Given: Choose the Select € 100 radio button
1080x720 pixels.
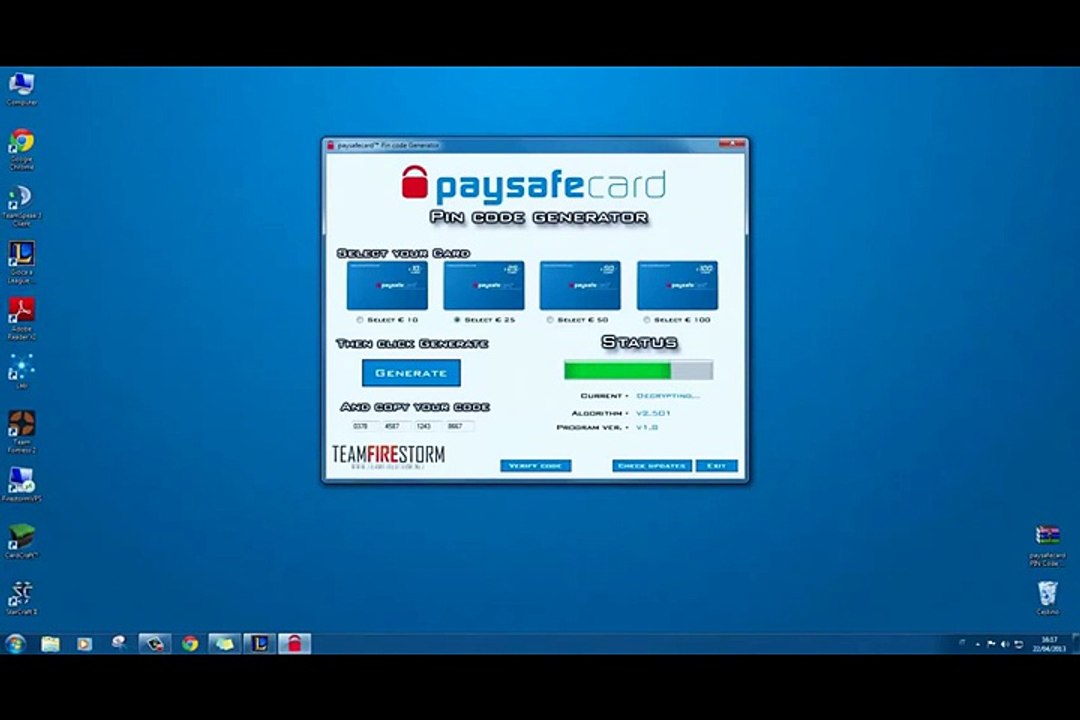Looking at the screenshot, I should [x=646, y=320].
